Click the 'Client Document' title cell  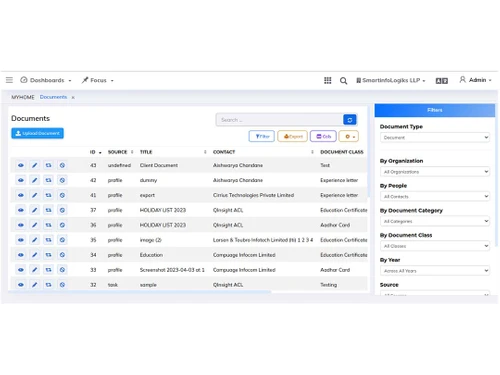[x=159, y=165]
